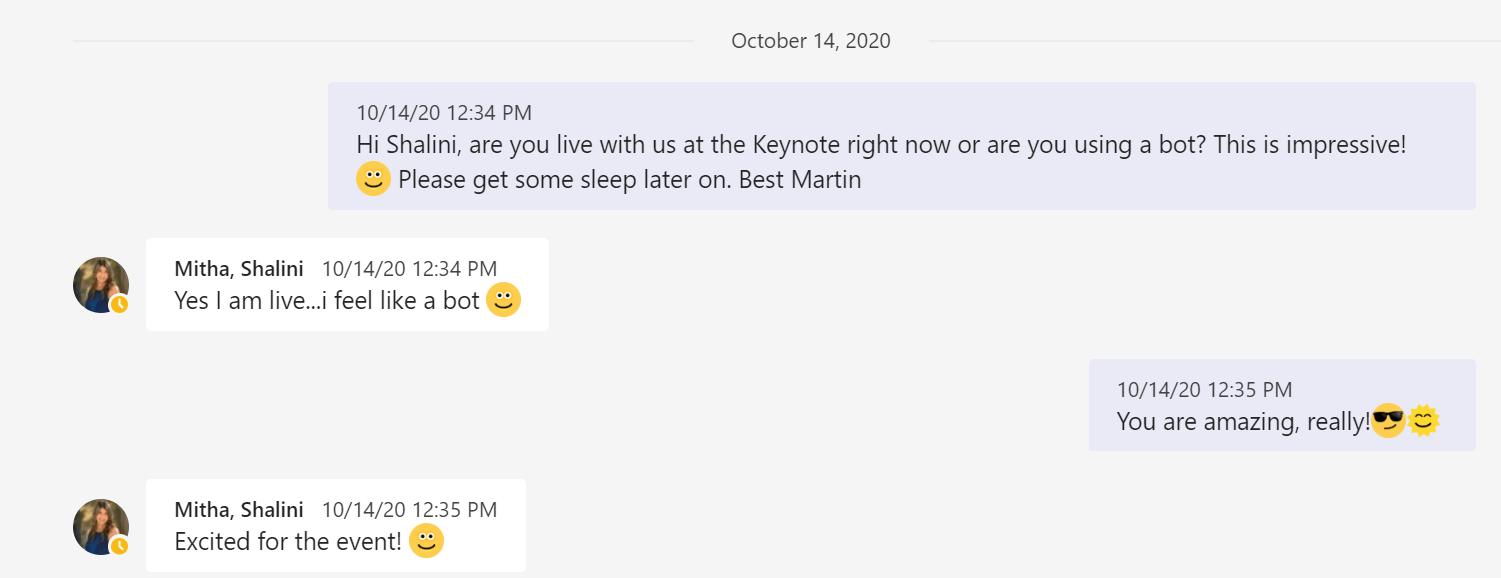Open Shalini's avatar beside "Yes I am live"

click(100, 284)
